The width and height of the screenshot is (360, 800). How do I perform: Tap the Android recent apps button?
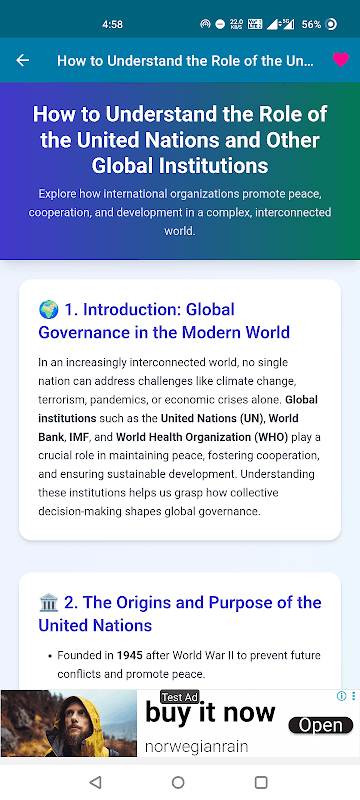(x=261, y=782)
